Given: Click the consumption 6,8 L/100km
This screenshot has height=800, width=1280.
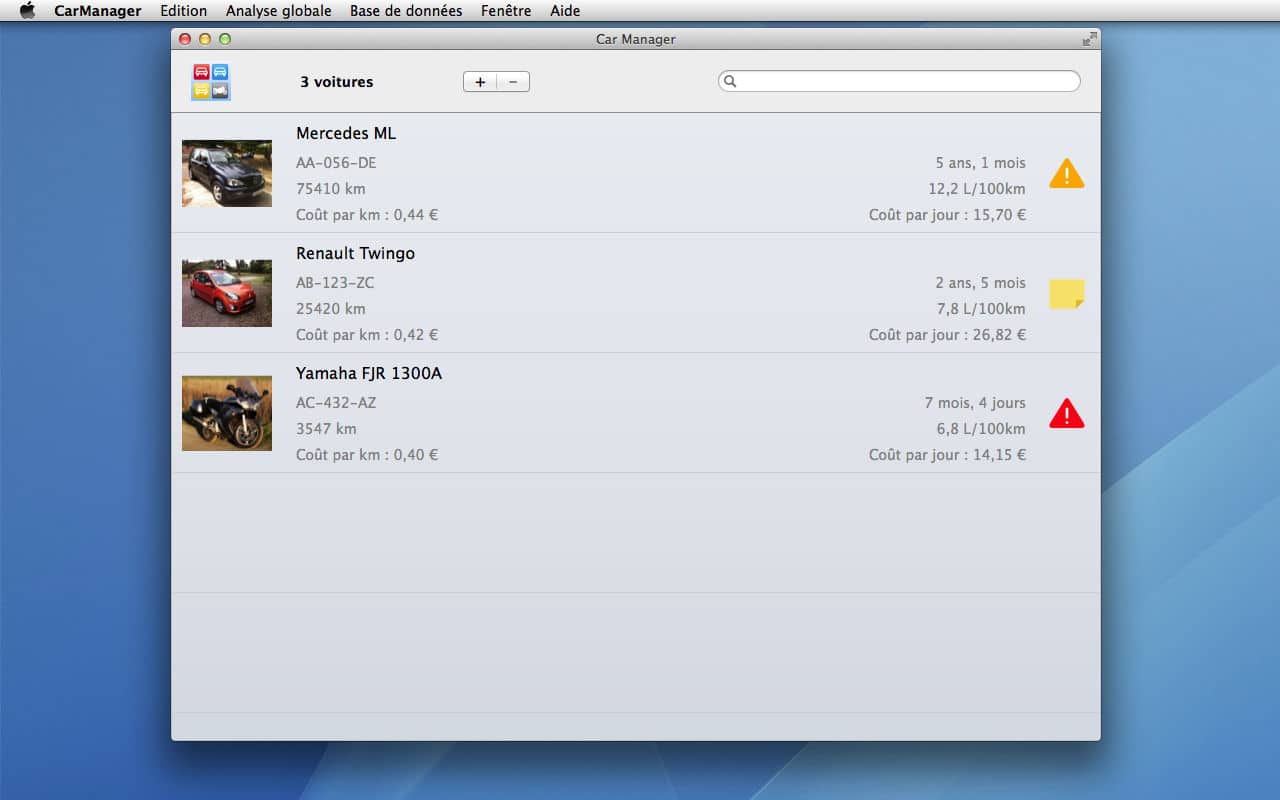Looking at the screenshot, I should point(981,429).
